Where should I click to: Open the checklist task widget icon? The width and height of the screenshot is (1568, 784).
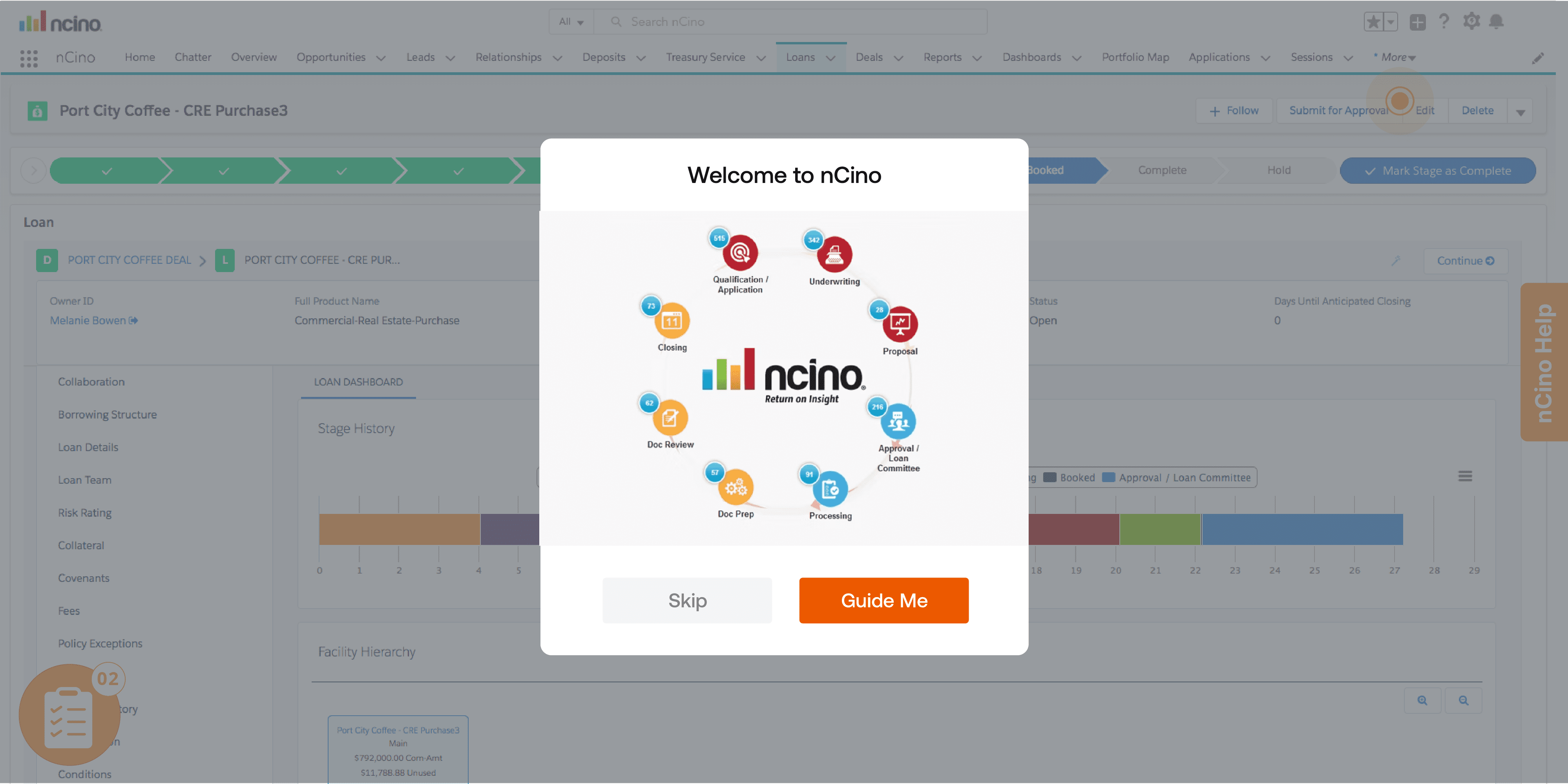[x=69, y=715]
